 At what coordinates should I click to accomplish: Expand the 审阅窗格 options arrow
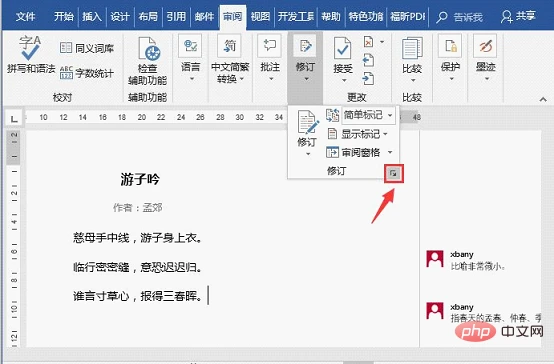[390, 152]
